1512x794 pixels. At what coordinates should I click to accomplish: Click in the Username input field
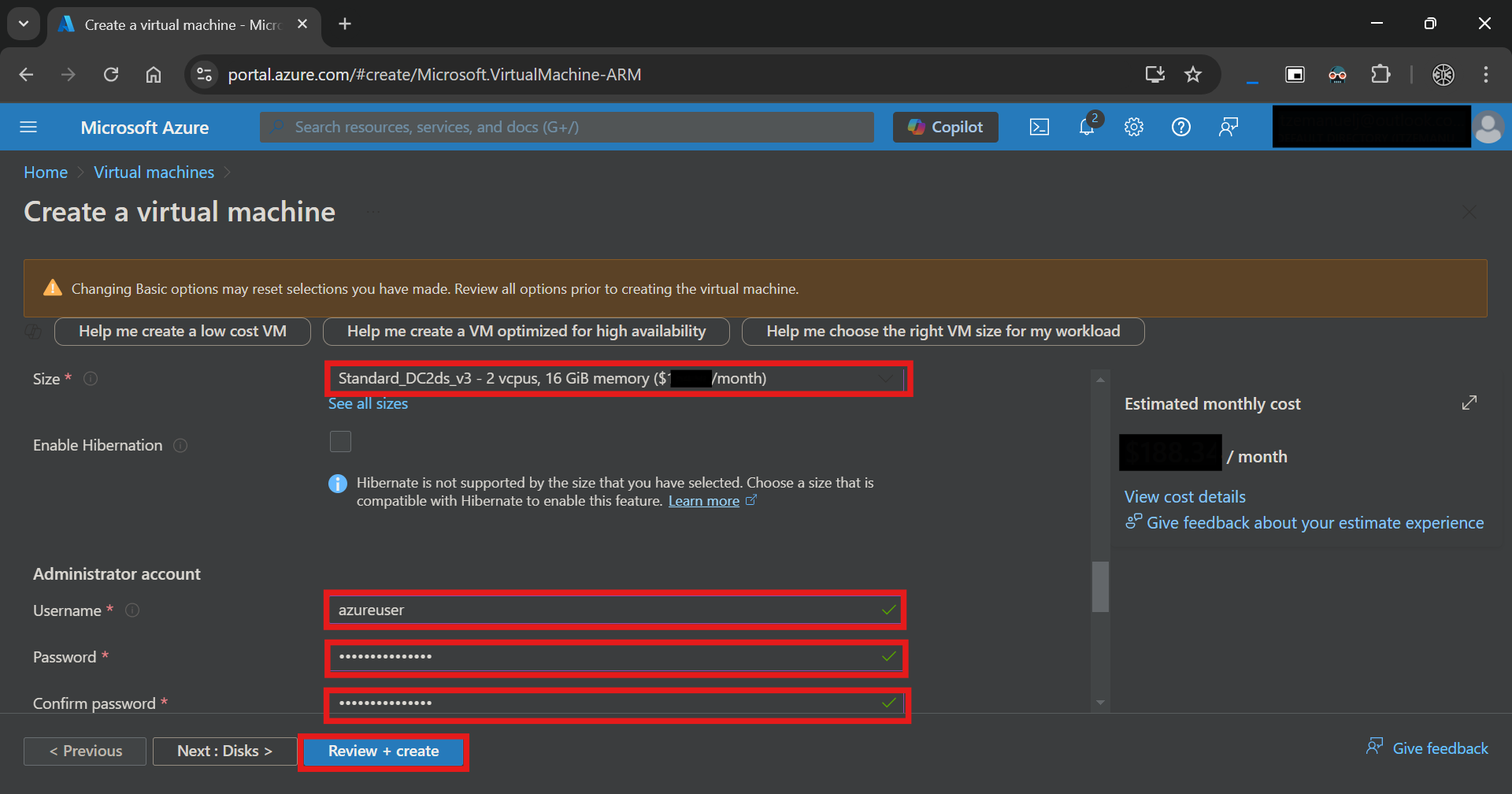click(x=615, y=610)
